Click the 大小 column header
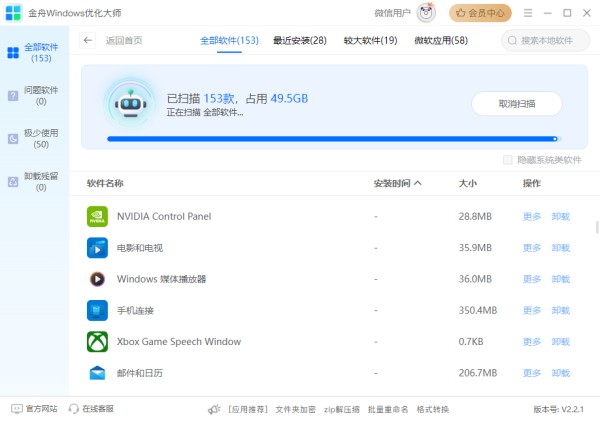Screen dimensions: 600x422 click(468, 184)
